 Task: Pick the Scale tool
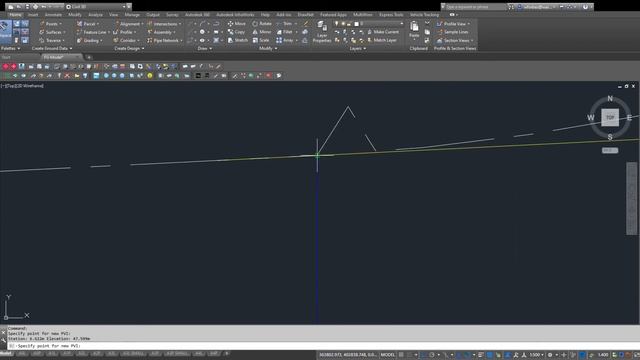coord(261,40)
